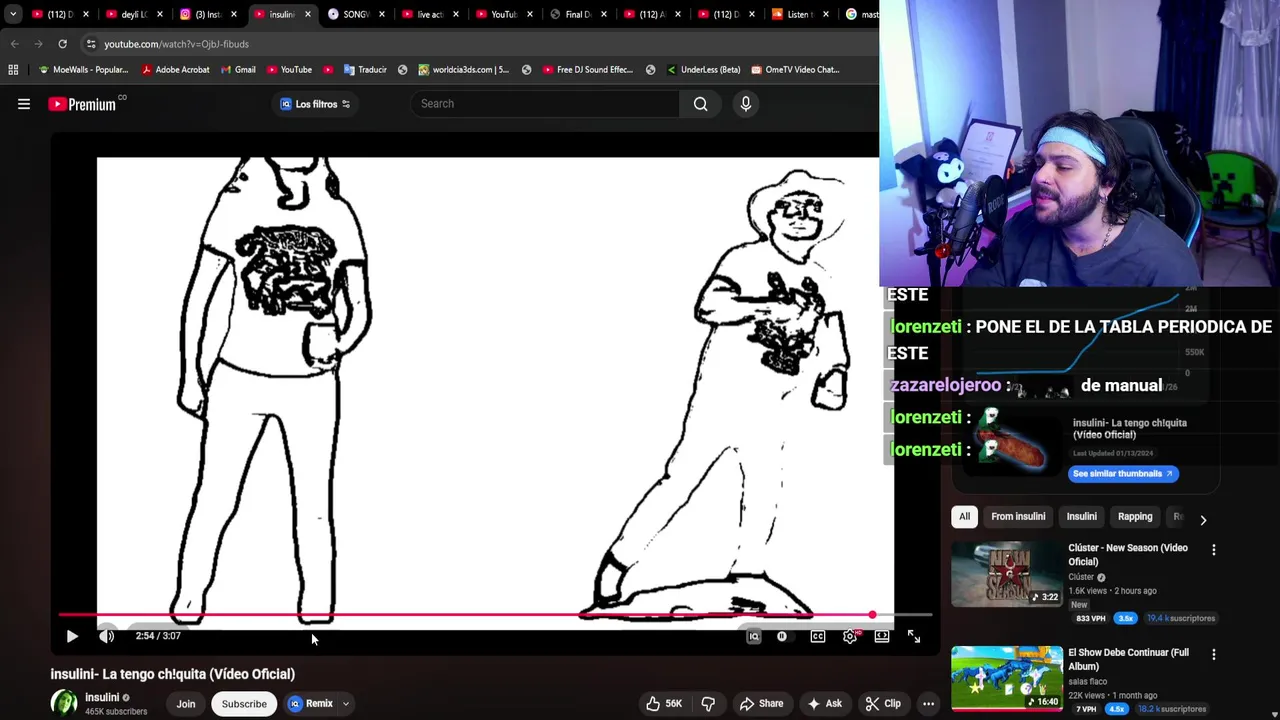Open Traducir bookmark

tap(364, 70)
